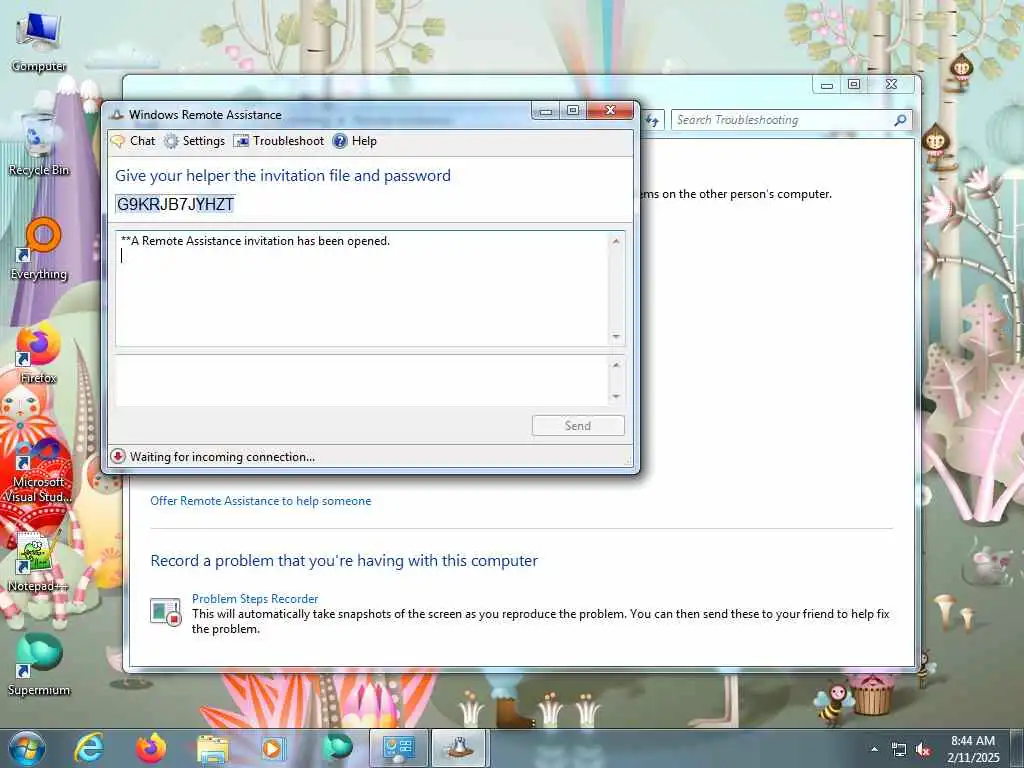The width and height of the screenshot is (1024, 768).
Task: Click the red waiting connection status icon
Action: pos(118,456)
